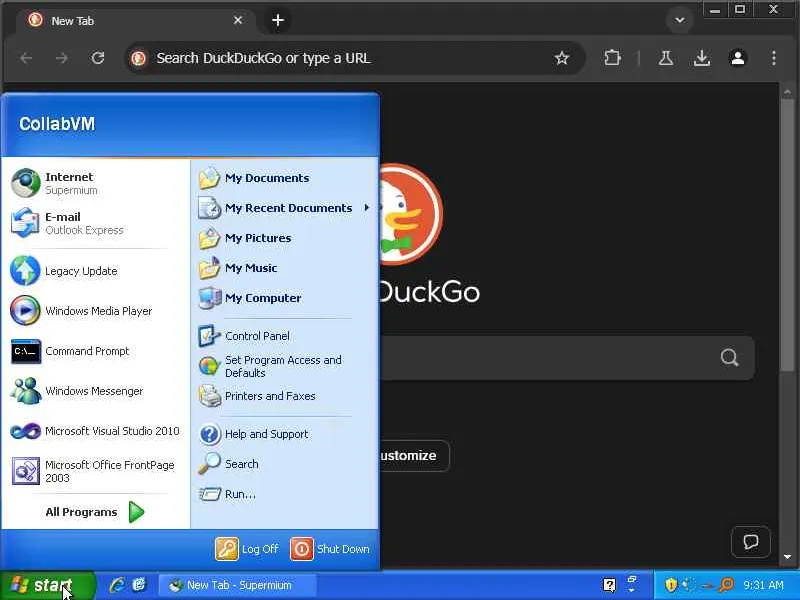Open browser three-dot menu
This screenshot has width=800, height=600.
click(774, 58)
